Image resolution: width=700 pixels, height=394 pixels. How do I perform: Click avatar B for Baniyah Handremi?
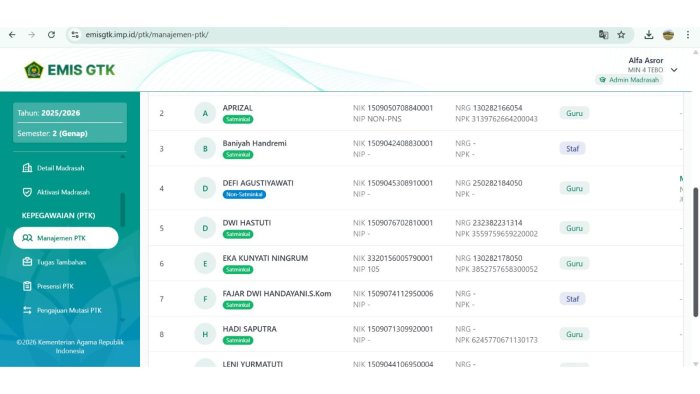(x=205, y=149)
